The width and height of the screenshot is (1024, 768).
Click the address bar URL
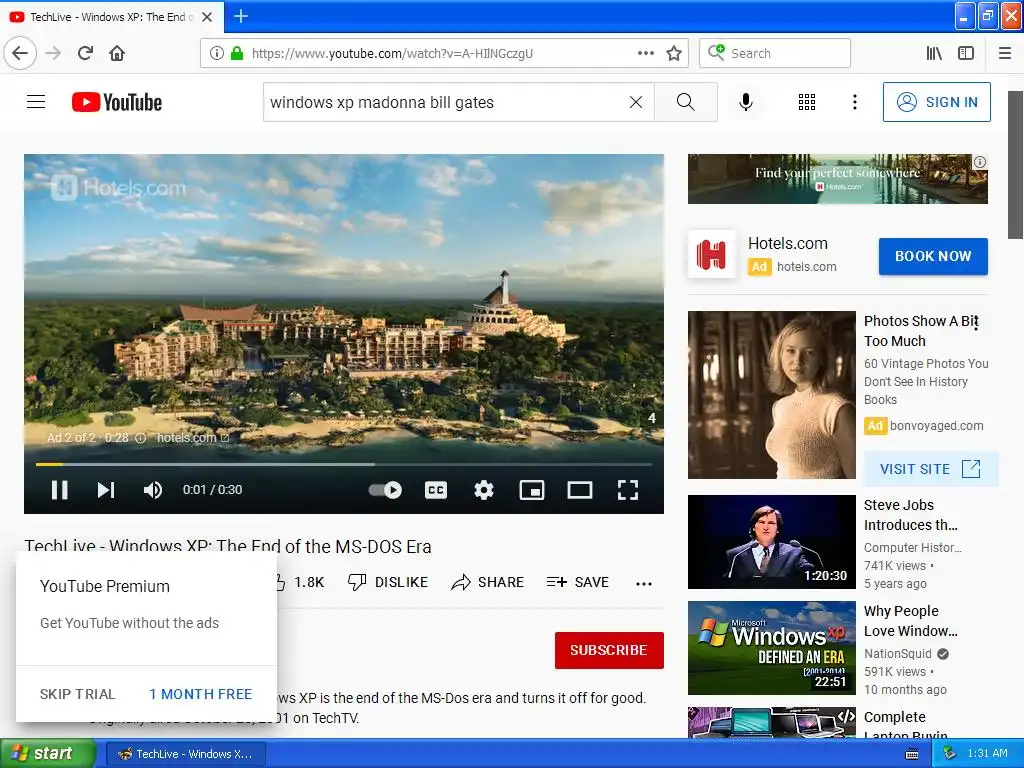click(x=392, y=53)
